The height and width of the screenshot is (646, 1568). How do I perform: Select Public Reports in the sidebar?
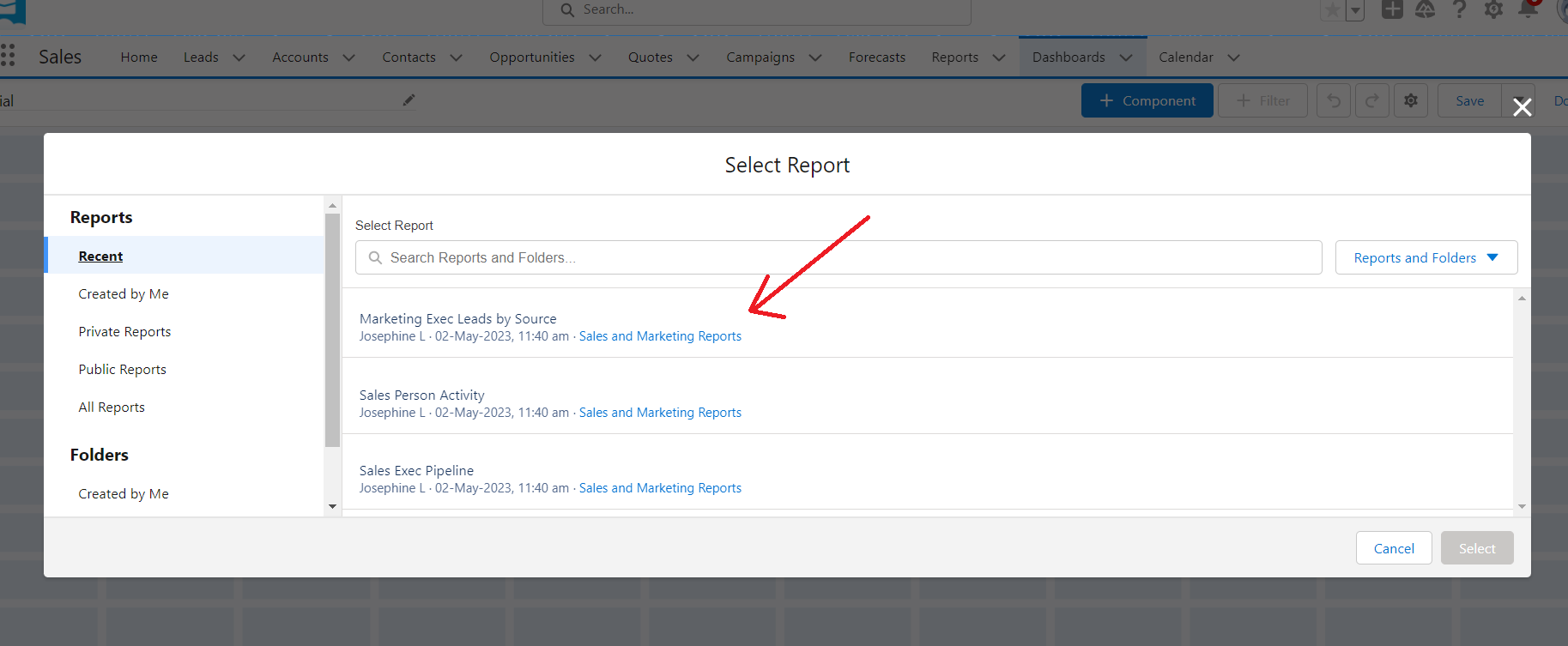[x=123, y=370]
